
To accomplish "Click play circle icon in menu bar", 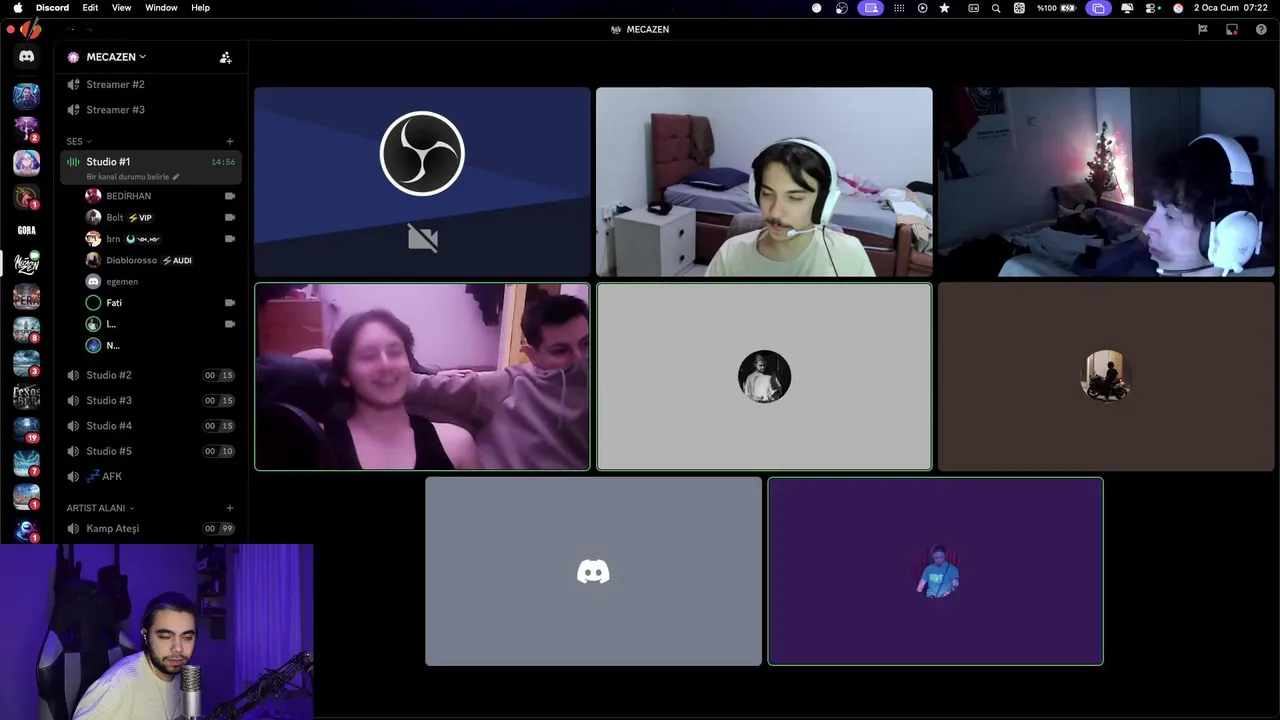I will click(x=922, y=8).
